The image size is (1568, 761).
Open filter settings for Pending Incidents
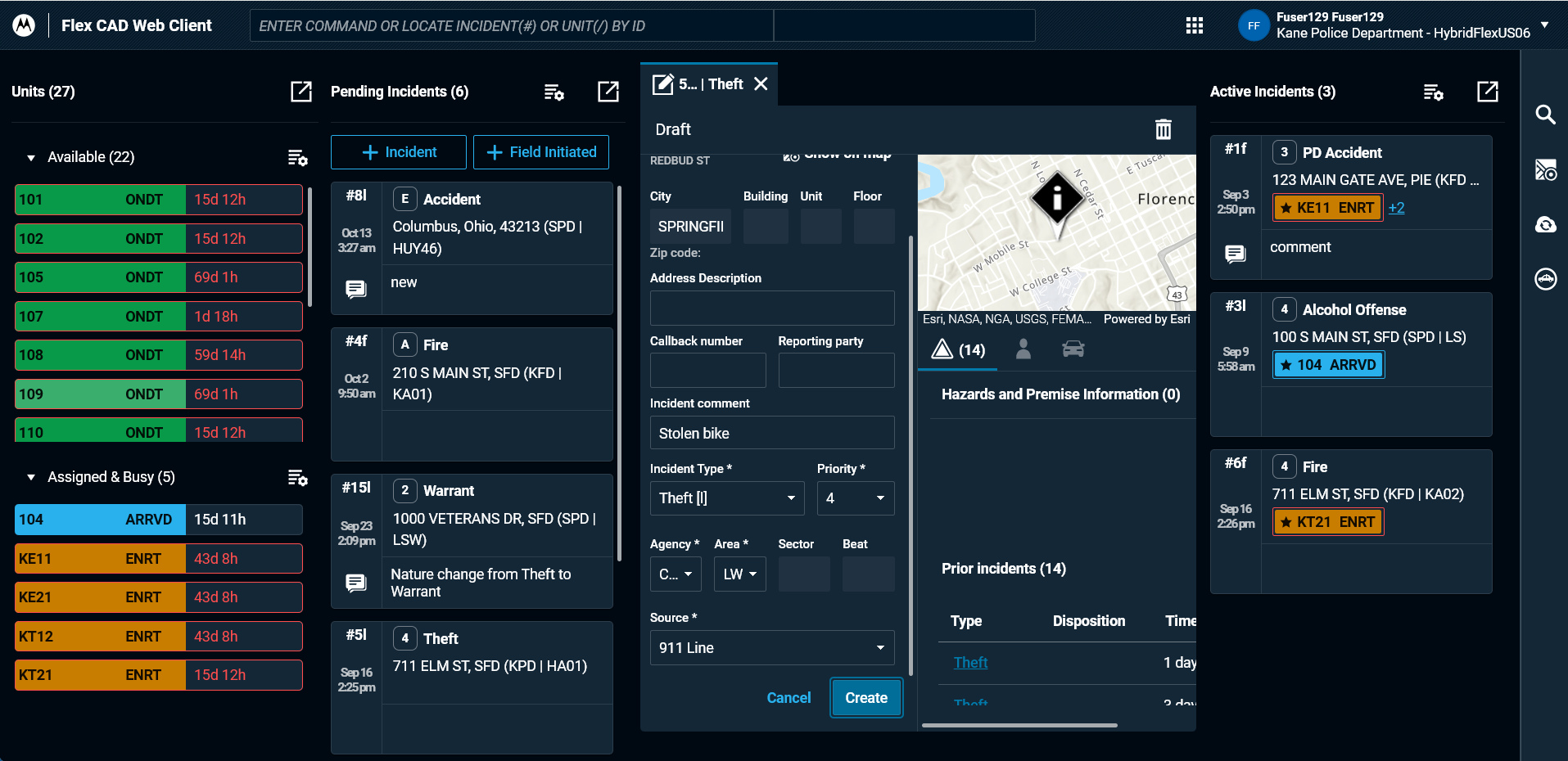click(x=554, y=93)
